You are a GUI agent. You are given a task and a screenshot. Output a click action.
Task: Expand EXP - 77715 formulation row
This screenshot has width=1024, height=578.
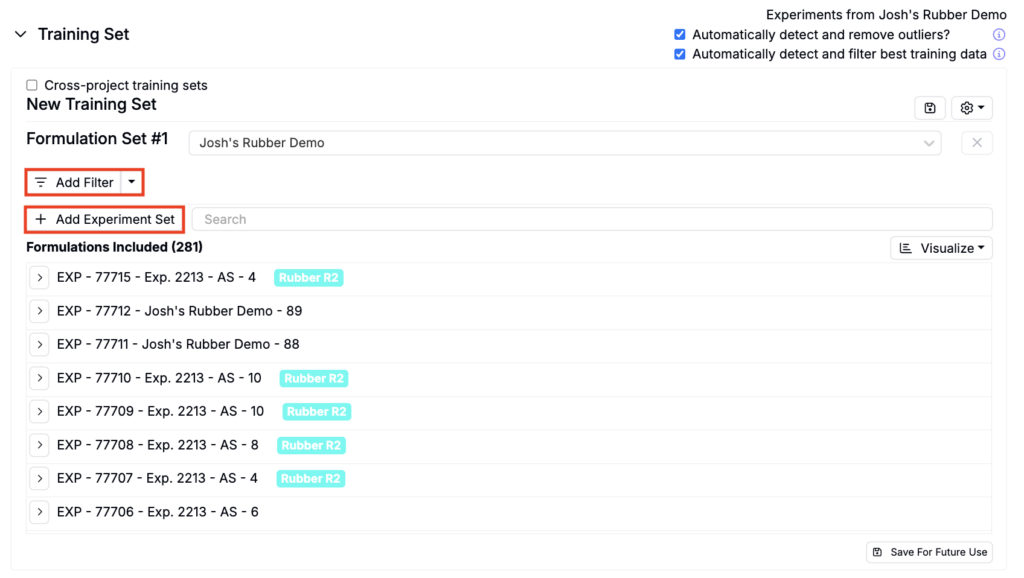tap(39, 278)
